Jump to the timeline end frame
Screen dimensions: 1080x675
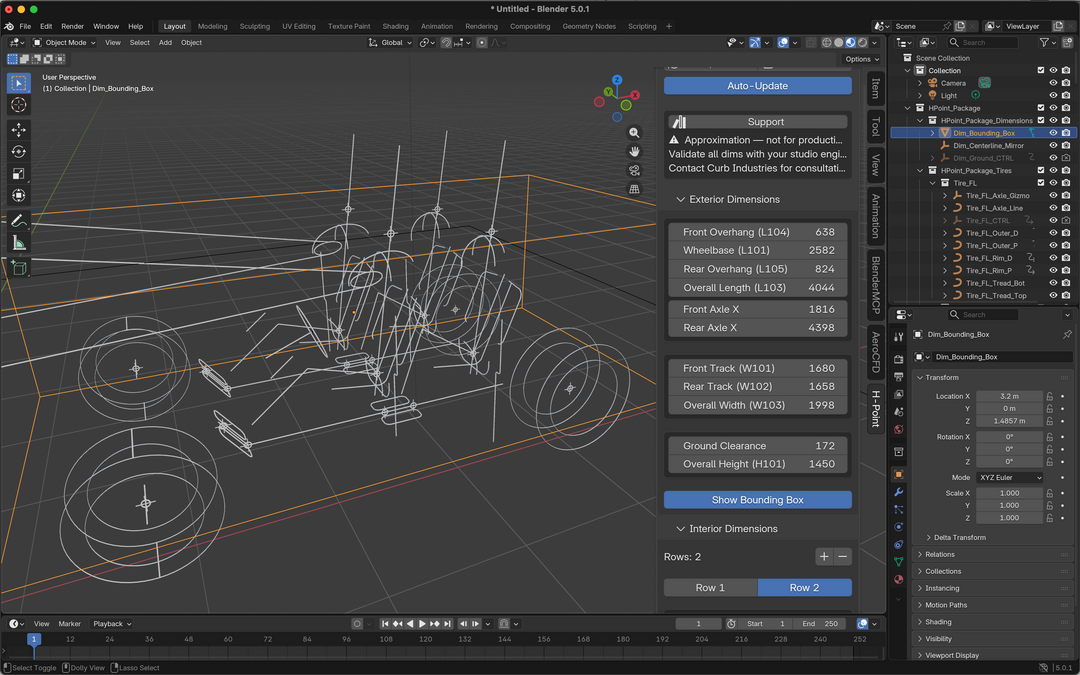[x=448, y=623]
